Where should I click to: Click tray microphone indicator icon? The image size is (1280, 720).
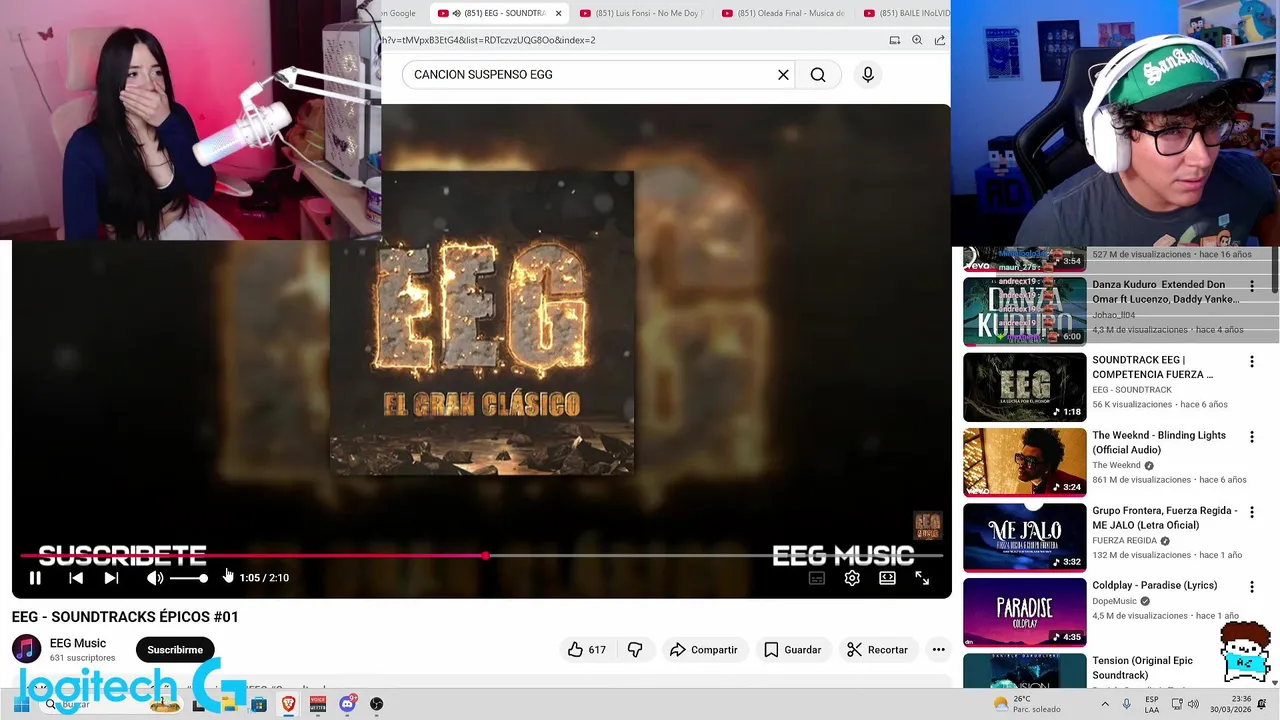[x=1126, y=704]
